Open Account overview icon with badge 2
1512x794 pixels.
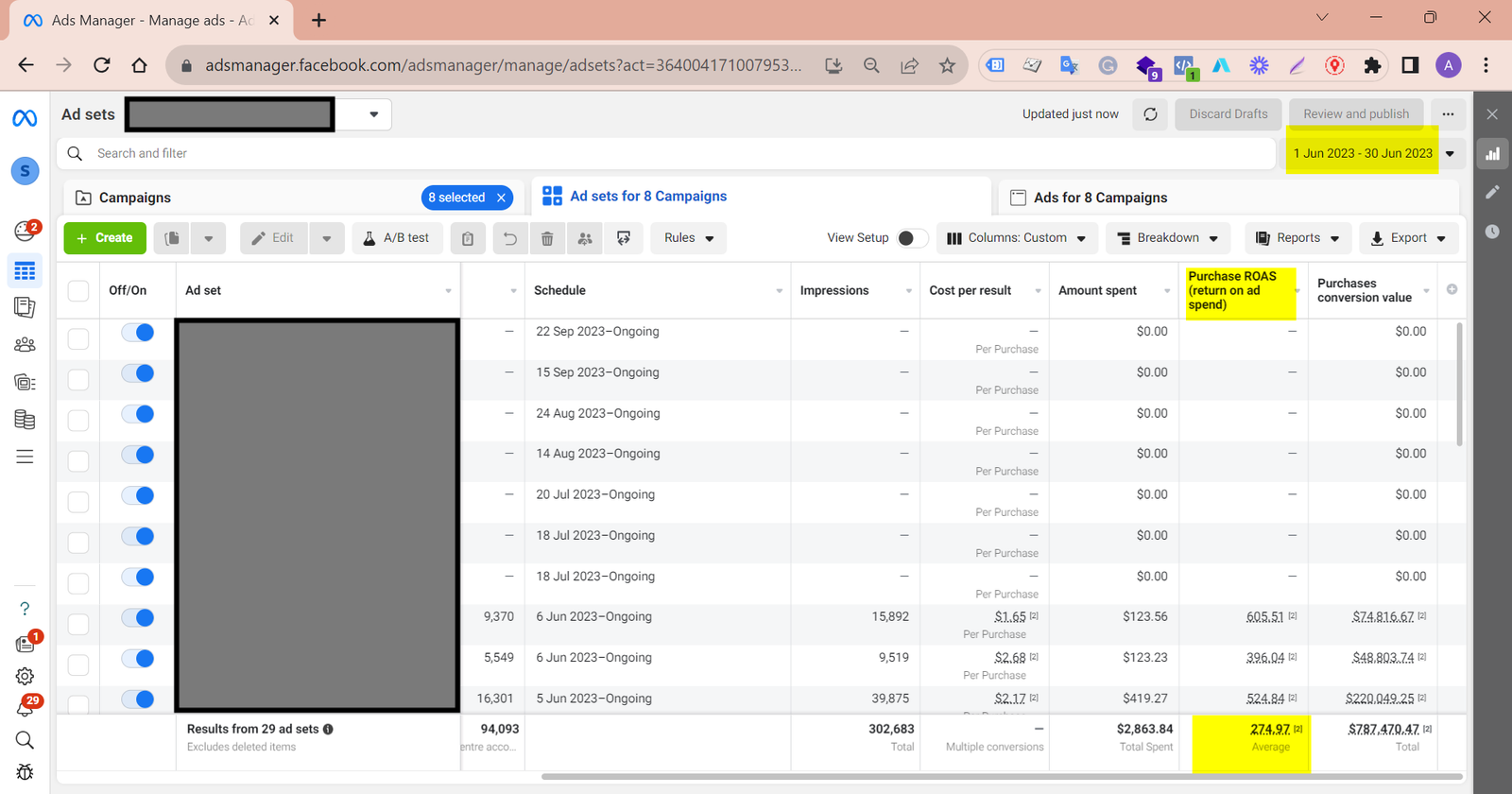26,230
